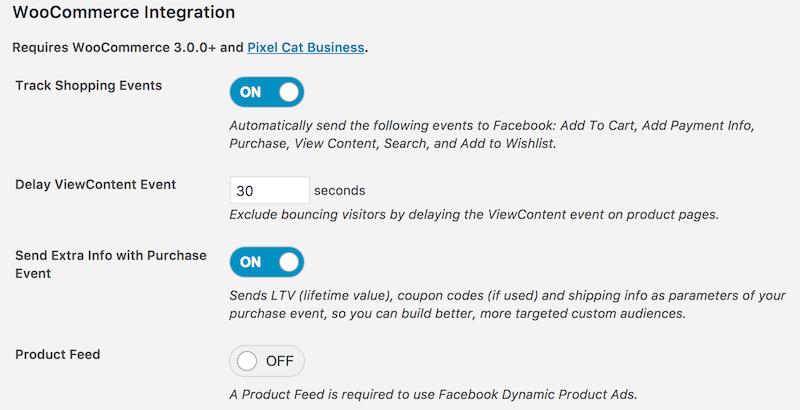Disable Send Extra Info with Purchase Event
Screen dimensions: 800x410
point(266,262)
